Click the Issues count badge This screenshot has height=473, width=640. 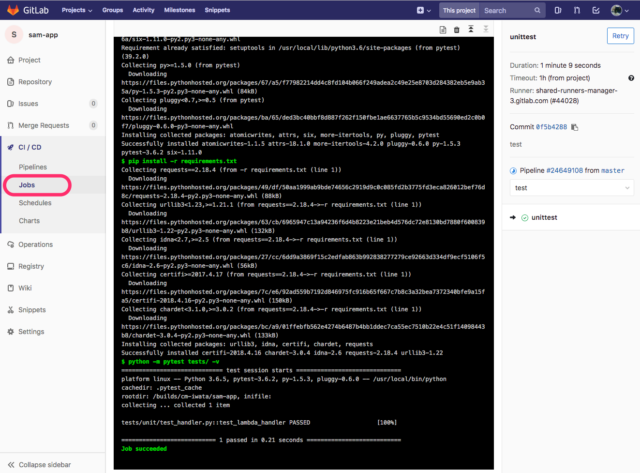93,104
